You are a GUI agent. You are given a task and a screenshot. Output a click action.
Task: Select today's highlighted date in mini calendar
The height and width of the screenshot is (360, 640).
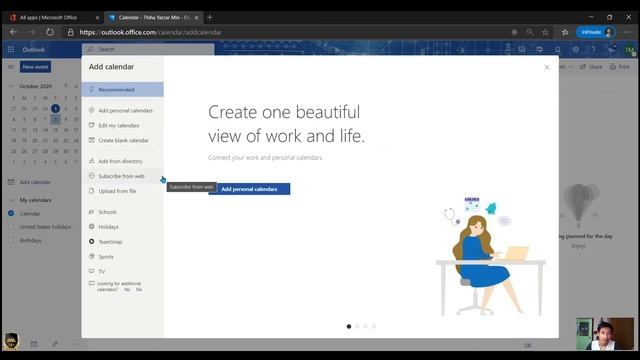(56, 109)
